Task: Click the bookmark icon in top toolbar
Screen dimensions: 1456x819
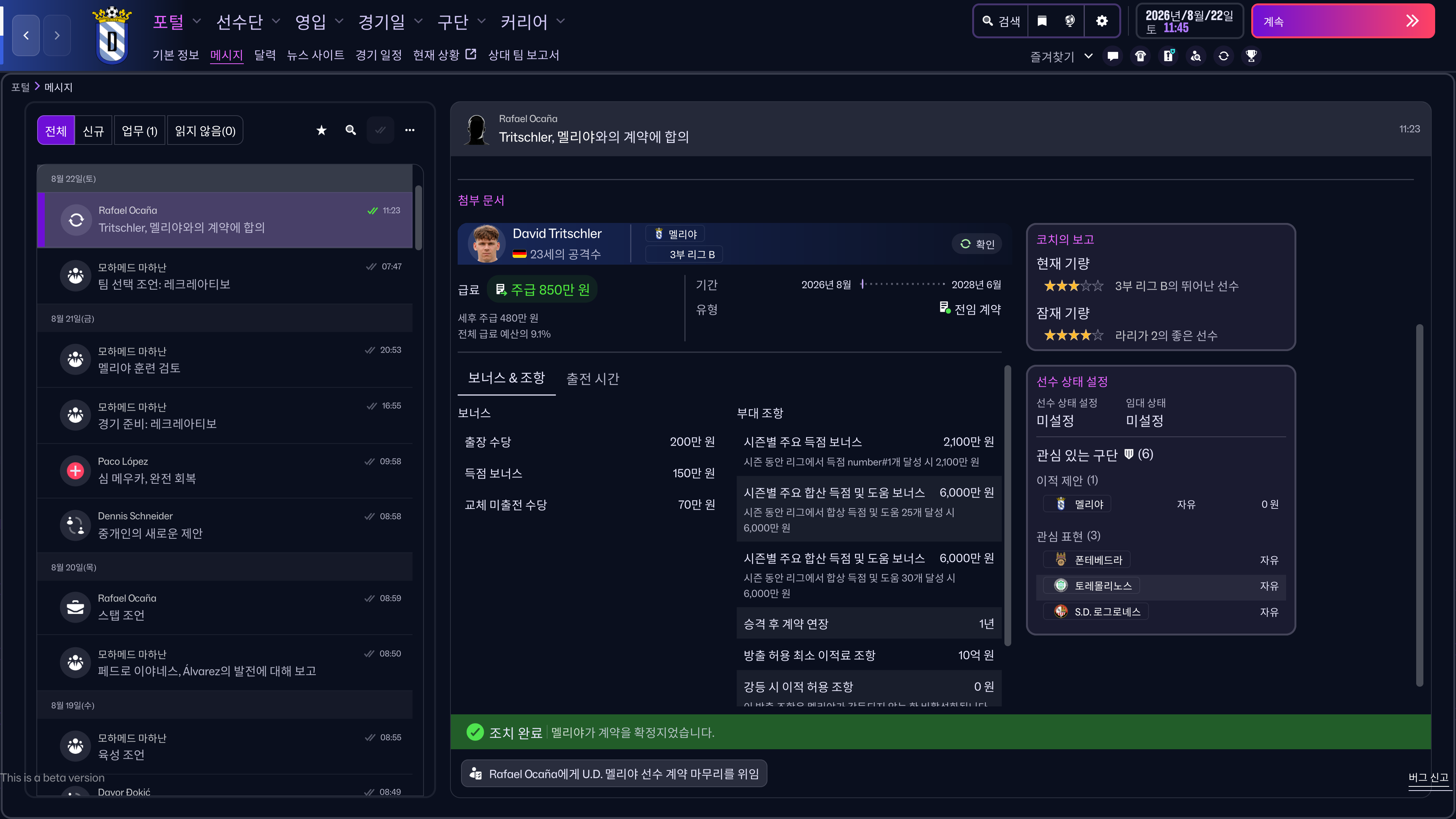Action: (x=1042, y=21)
